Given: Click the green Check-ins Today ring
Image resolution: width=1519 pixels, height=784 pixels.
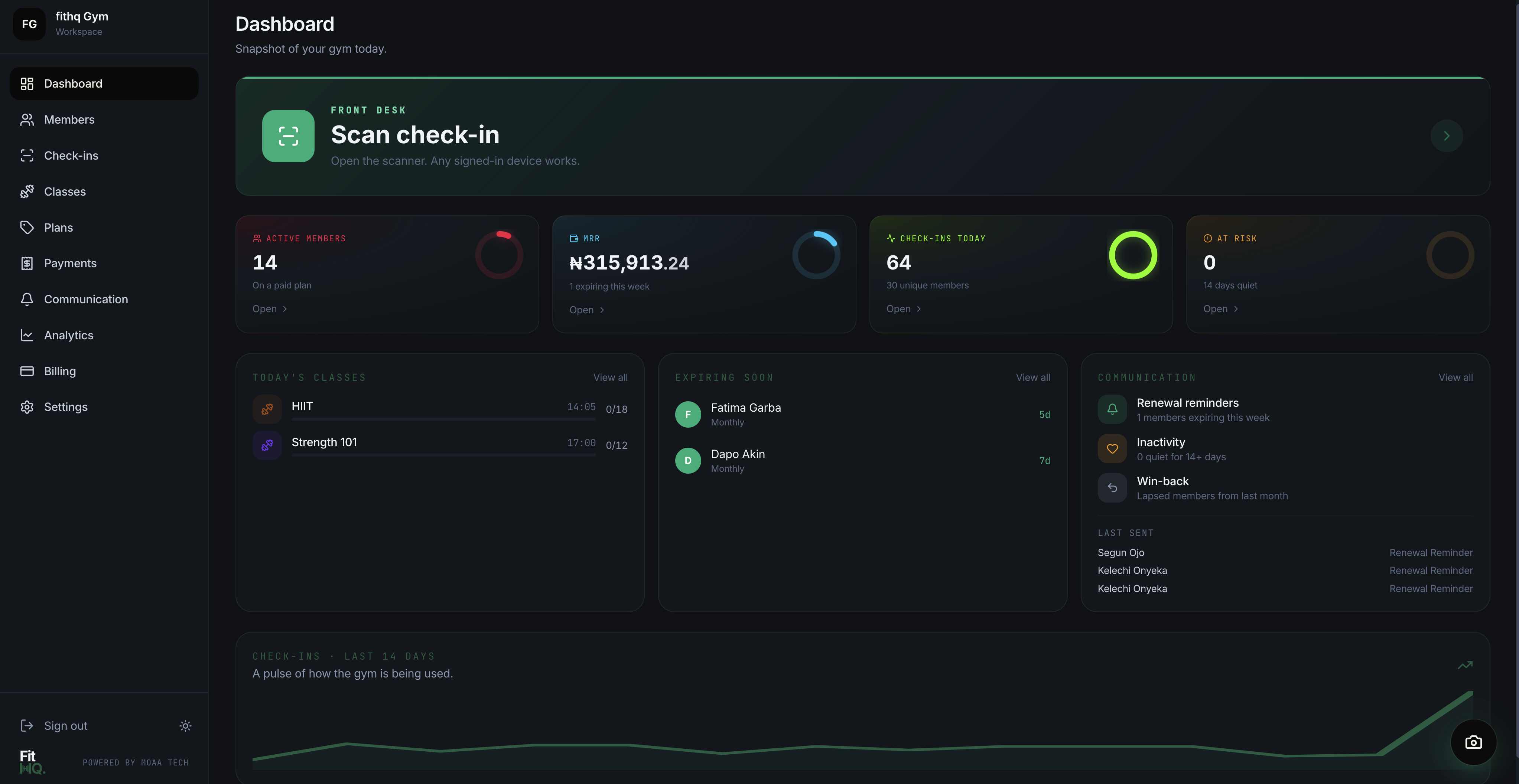Looking at the screenshot, I should tap(1133, 255).
